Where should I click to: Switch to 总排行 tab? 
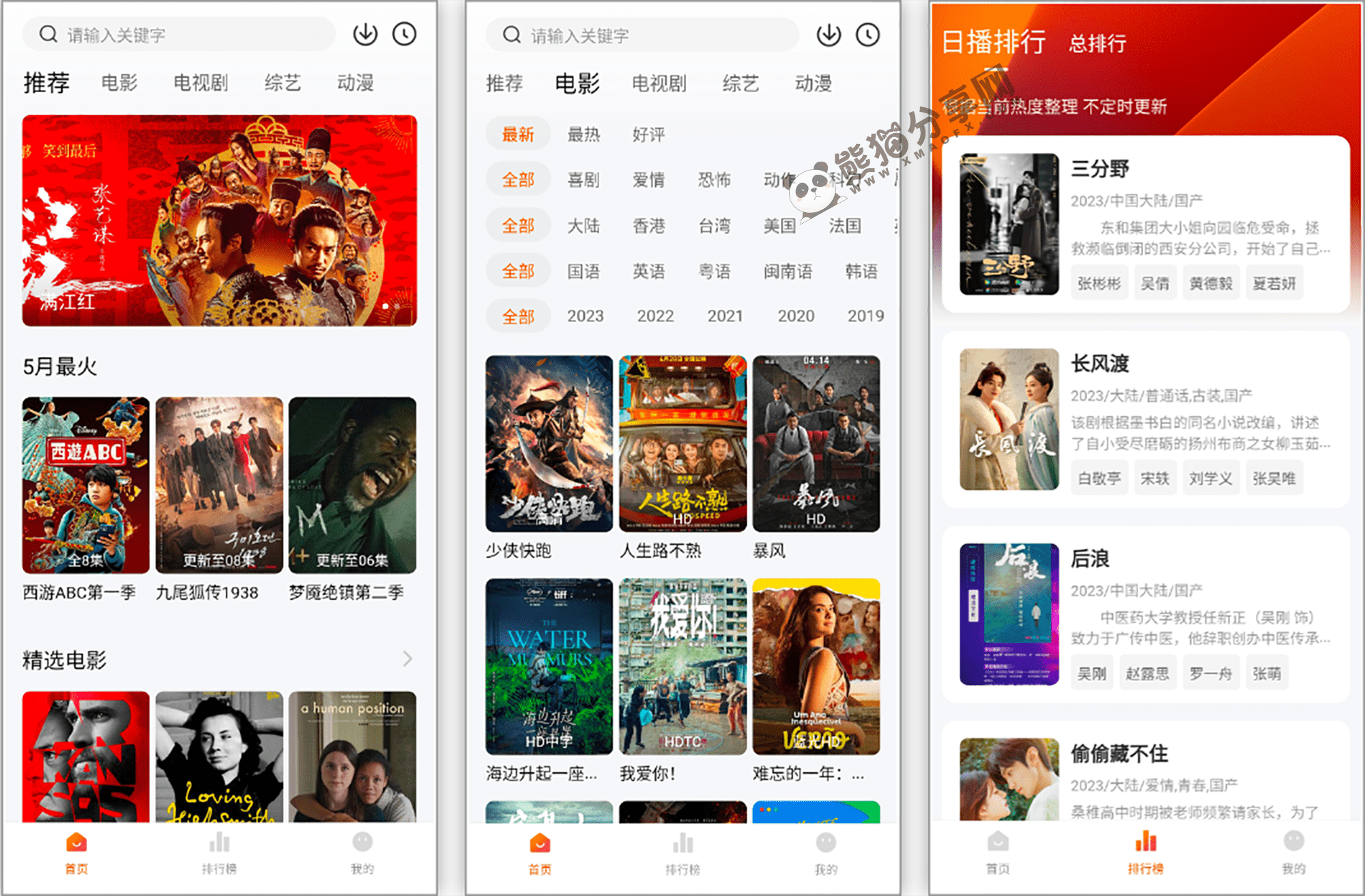[x=1097, y=44]
